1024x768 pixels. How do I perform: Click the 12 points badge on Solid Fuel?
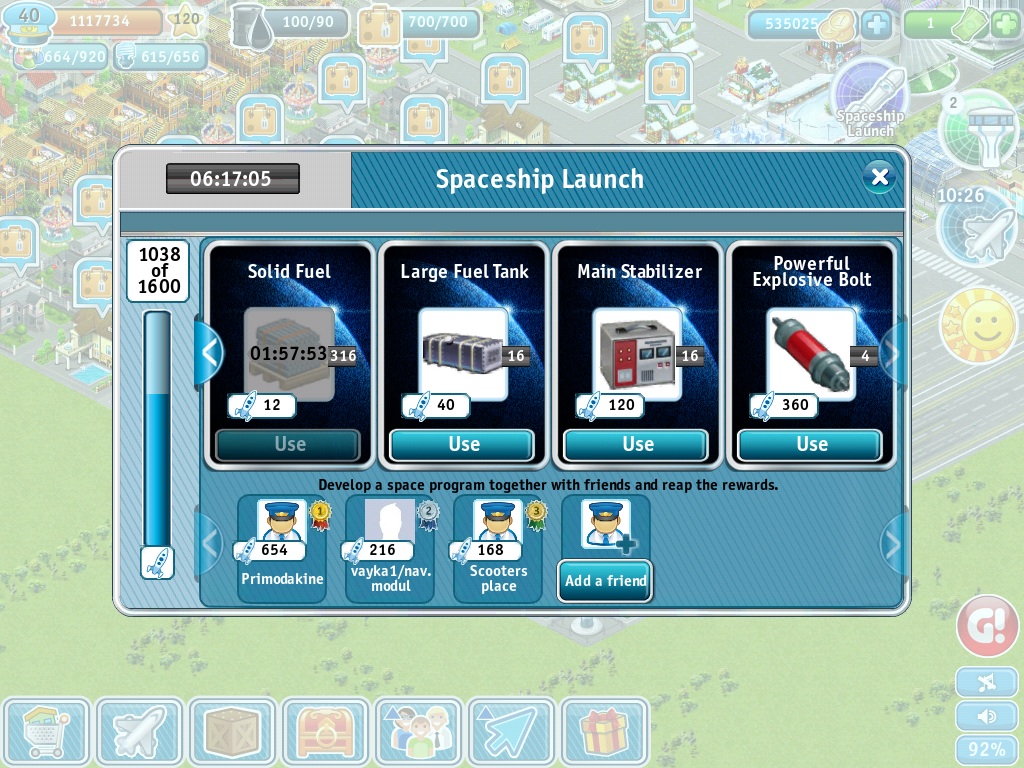[263, 405]
